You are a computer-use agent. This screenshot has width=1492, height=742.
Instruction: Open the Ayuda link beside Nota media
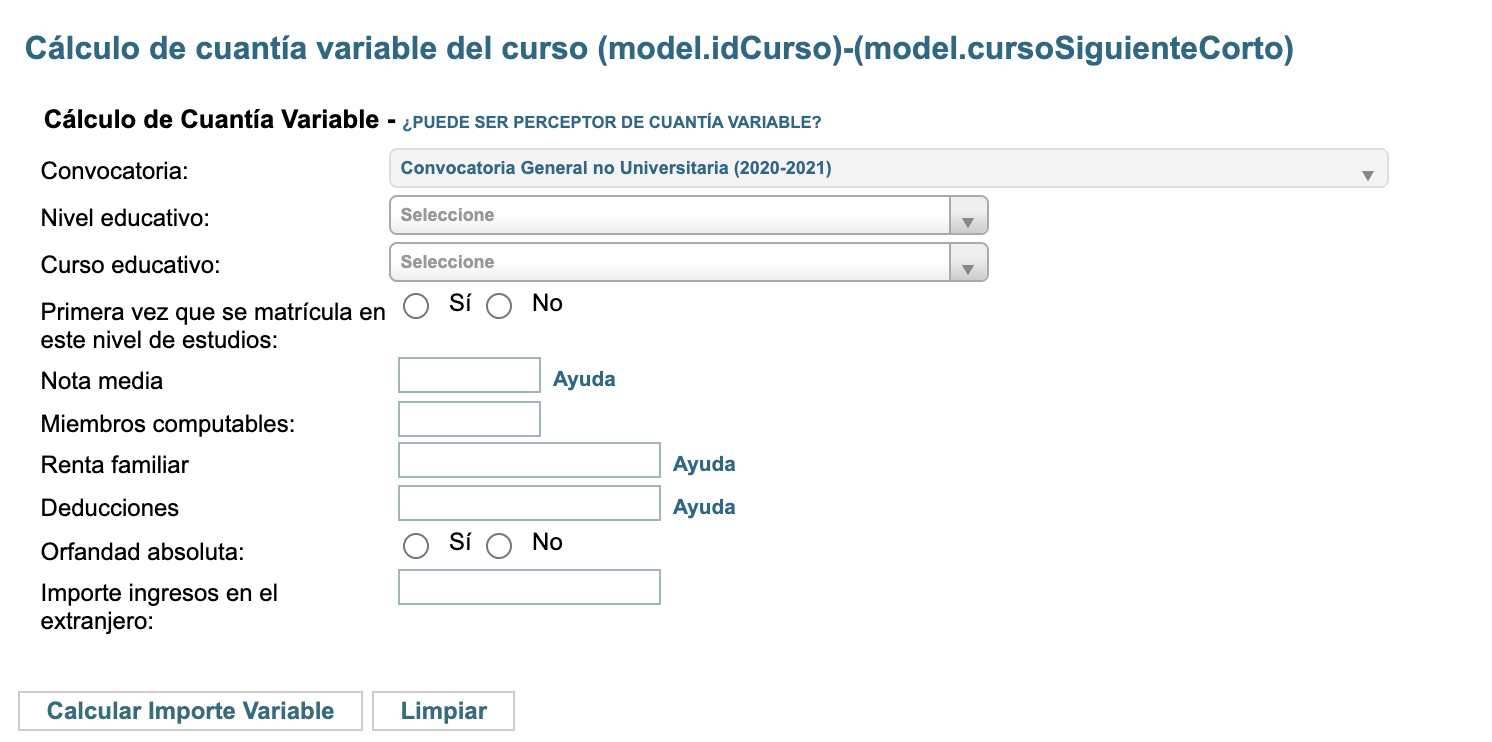(x=584, y=378)
